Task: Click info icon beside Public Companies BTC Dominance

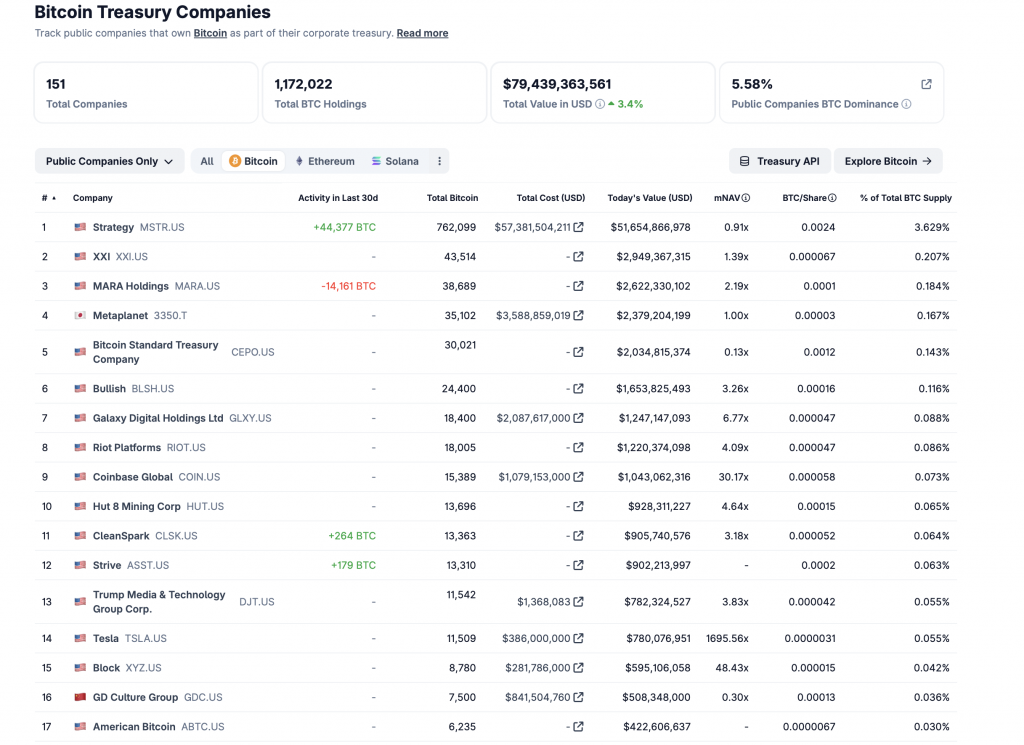Action: click(906, 104)
